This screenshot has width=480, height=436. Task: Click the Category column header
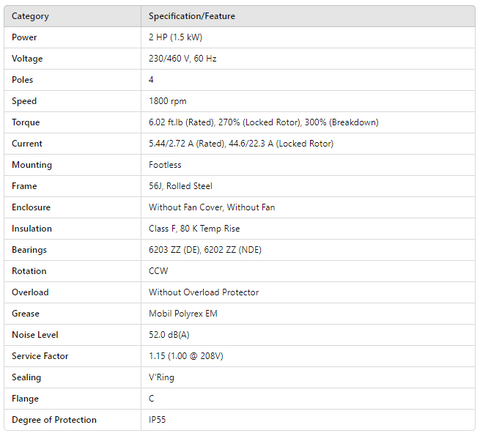[x=30, y=16]
